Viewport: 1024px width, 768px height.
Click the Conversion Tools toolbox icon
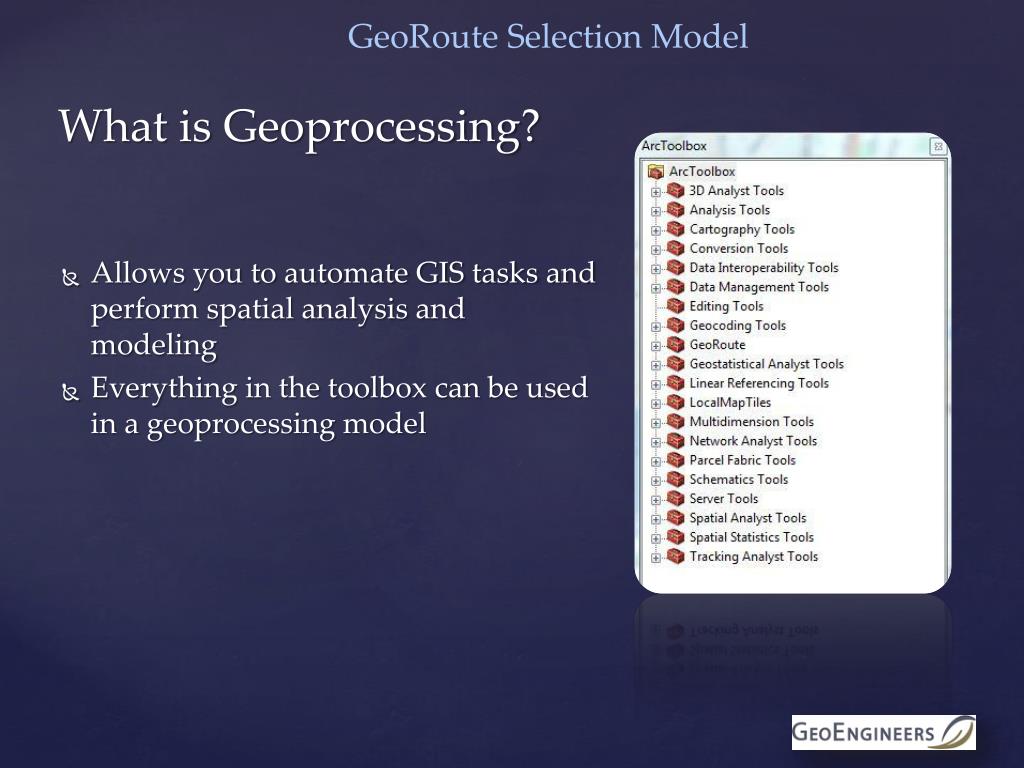pos(675,248)
